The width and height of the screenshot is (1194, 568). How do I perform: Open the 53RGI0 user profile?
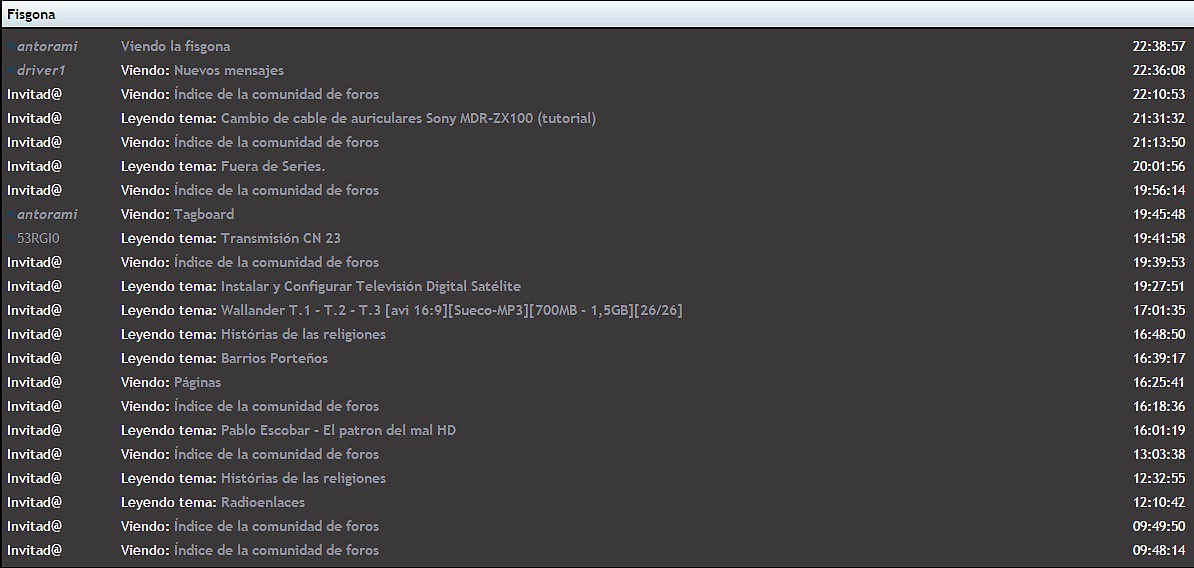(37, 238)
